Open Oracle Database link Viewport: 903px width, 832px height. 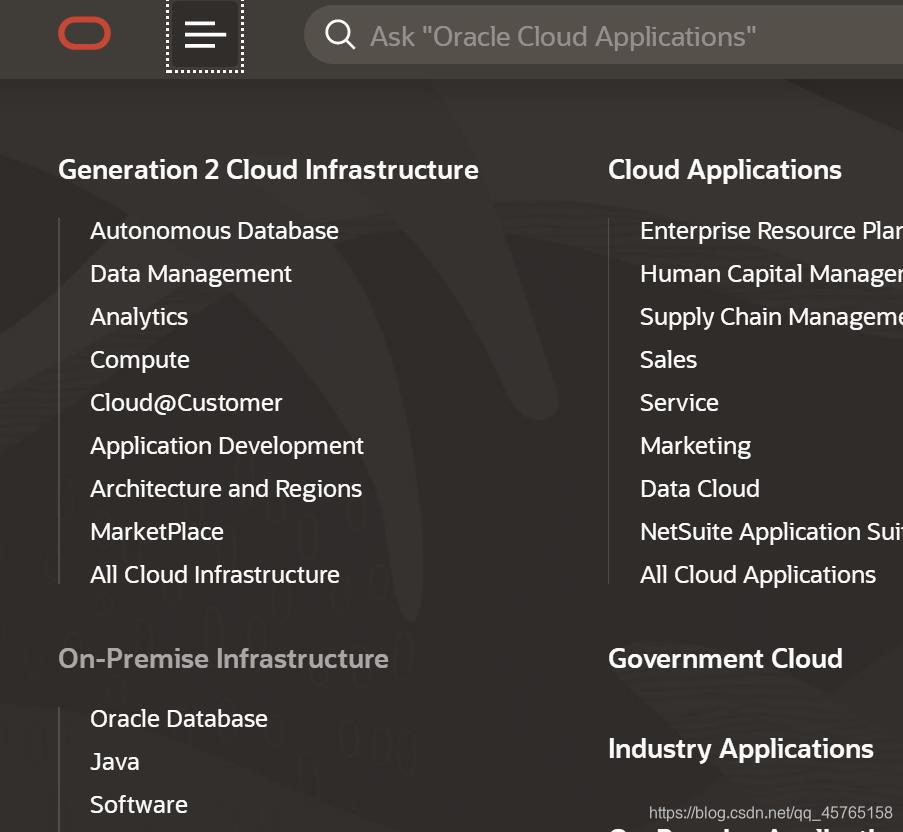(x=179, y=719)
